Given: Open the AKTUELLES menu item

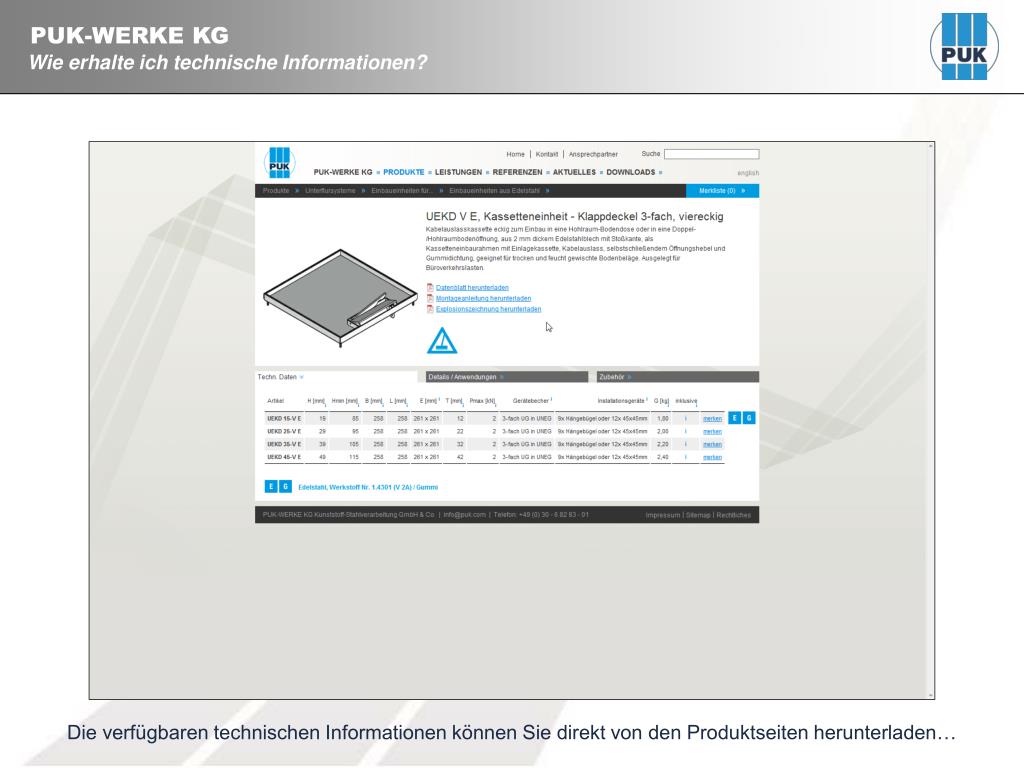Looking at the screenshot, I should [575, 172].
